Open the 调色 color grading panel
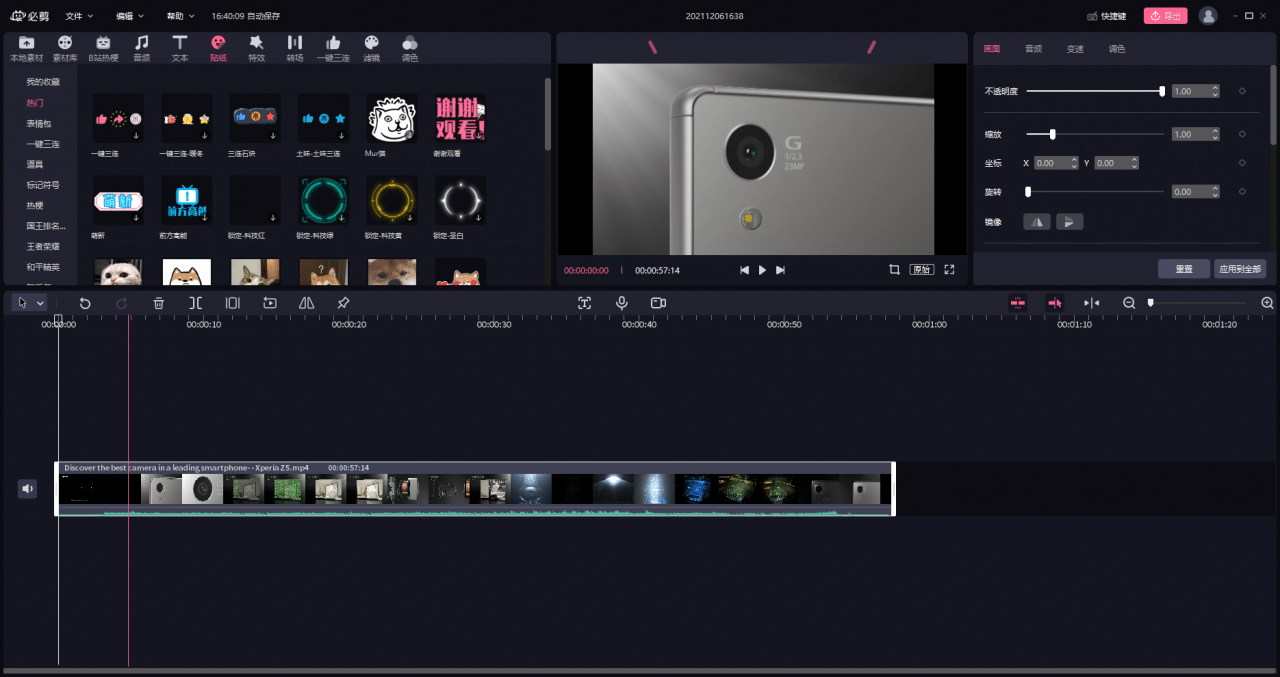Viewport: 1280px width, 677px height. click(x=409, y=45)
